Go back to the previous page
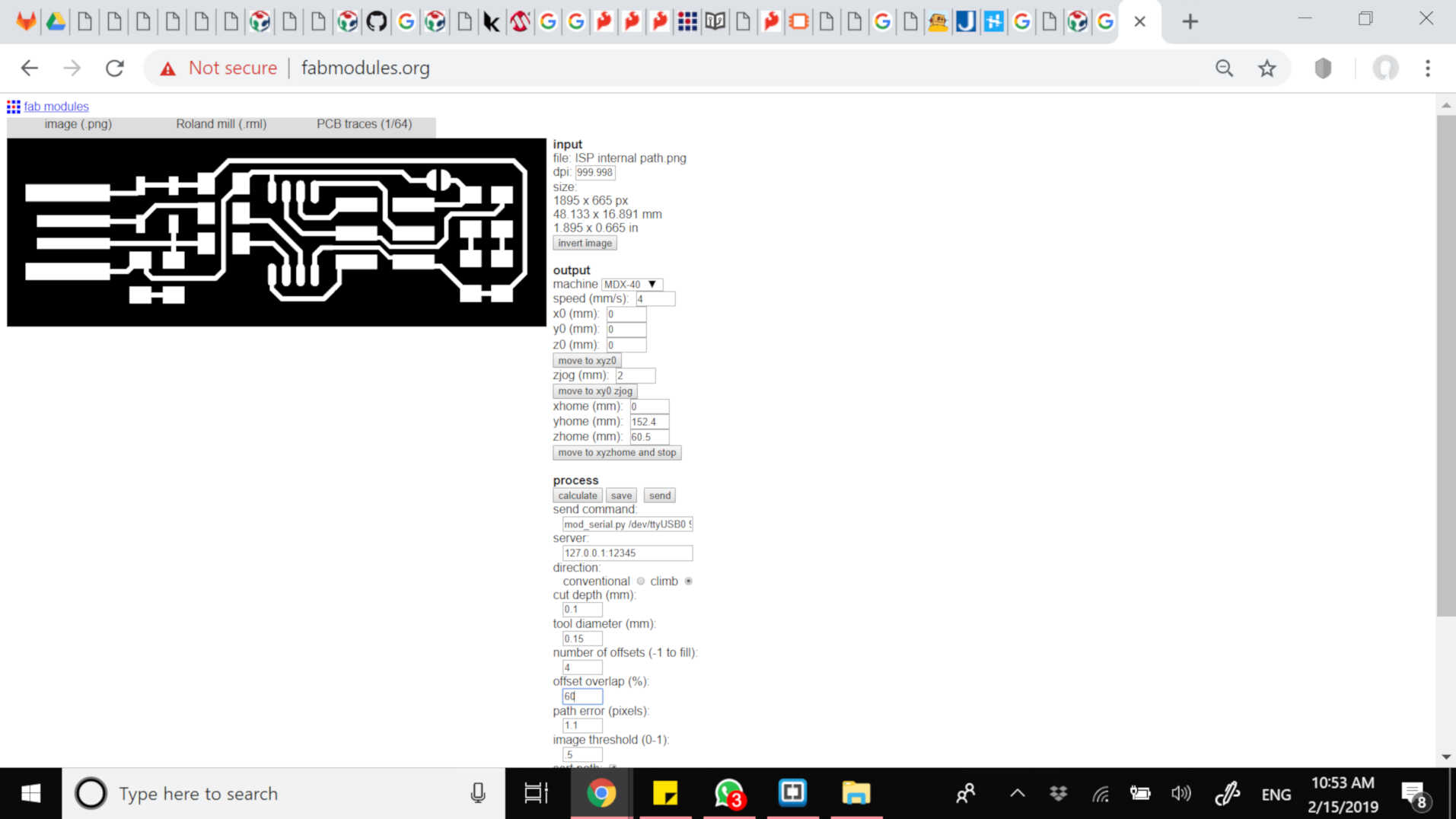 coord(30,68)
